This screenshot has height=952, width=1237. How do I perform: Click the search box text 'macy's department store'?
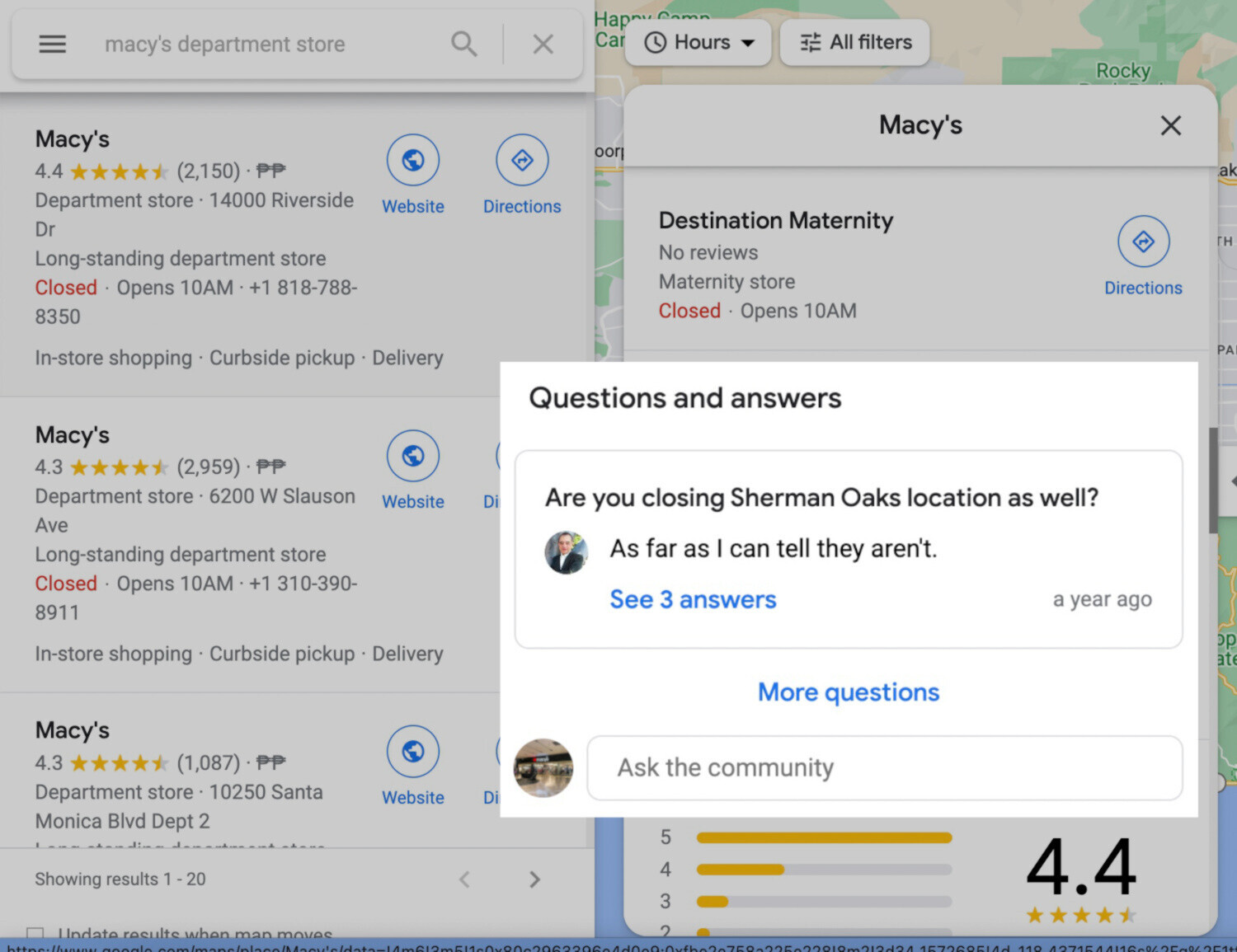224,44
